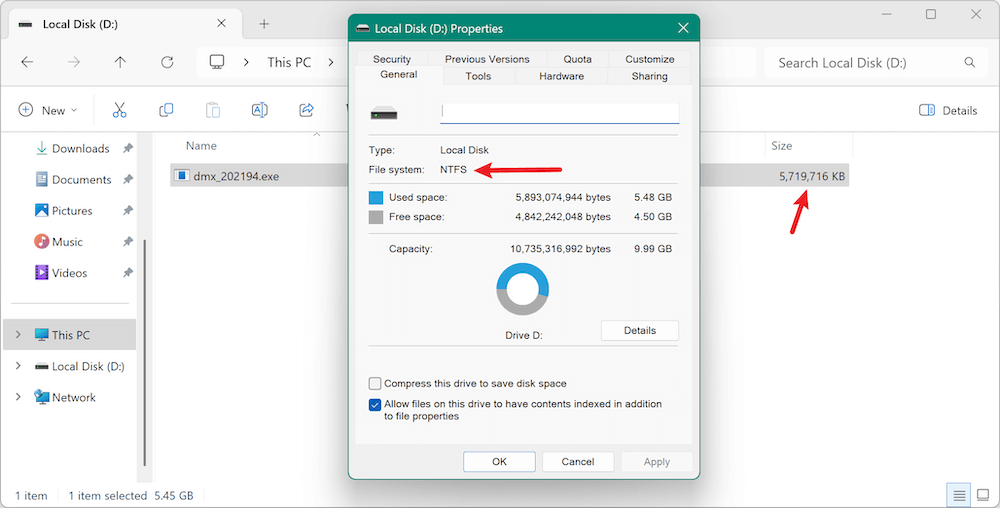Go forward with the right arrow

(74, 62)
